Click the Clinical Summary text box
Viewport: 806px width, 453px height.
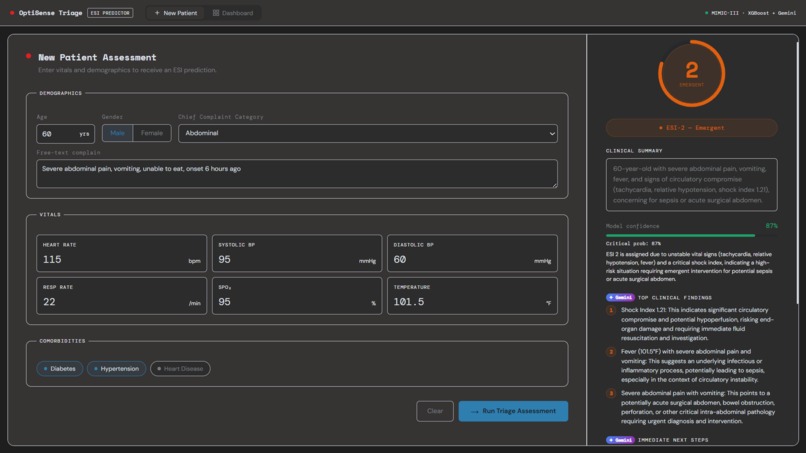(x=691, y=185)
